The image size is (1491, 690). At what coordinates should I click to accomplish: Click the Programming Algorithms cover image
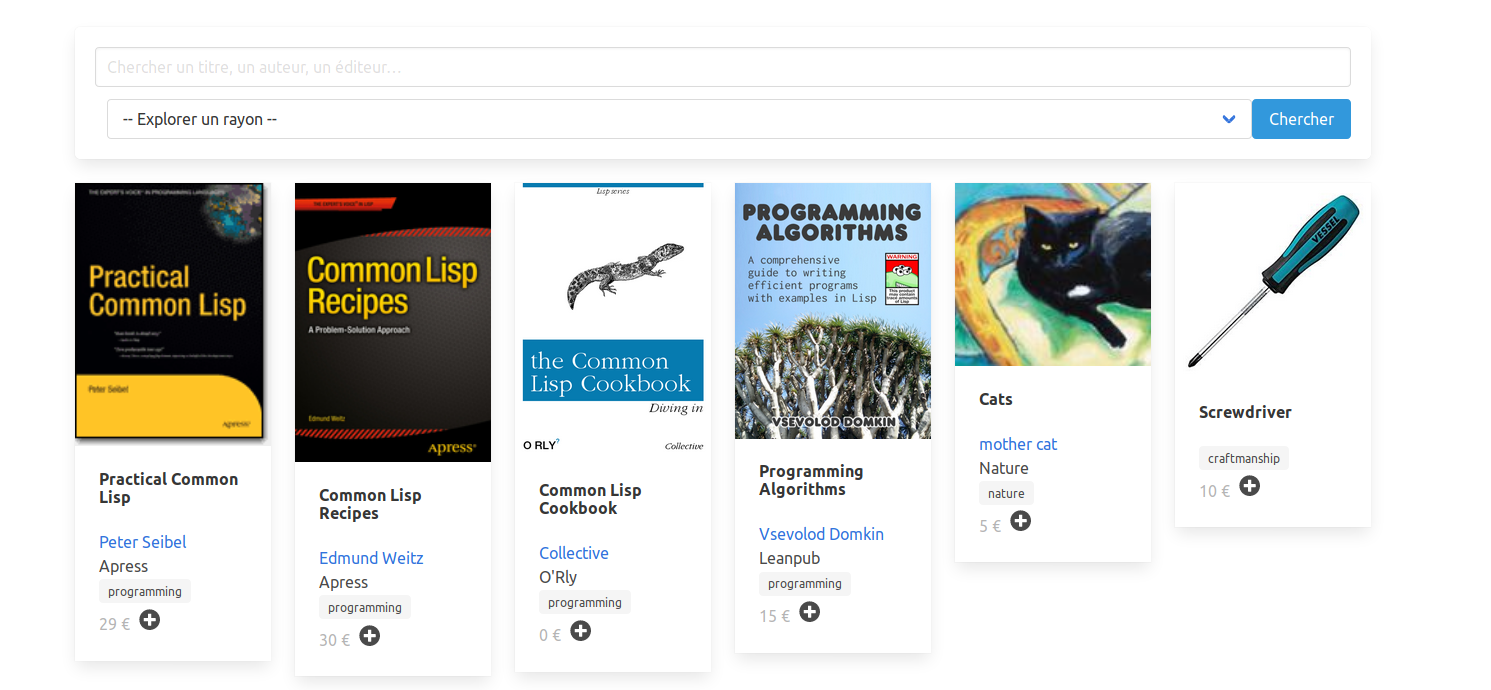tap(833, 311)
